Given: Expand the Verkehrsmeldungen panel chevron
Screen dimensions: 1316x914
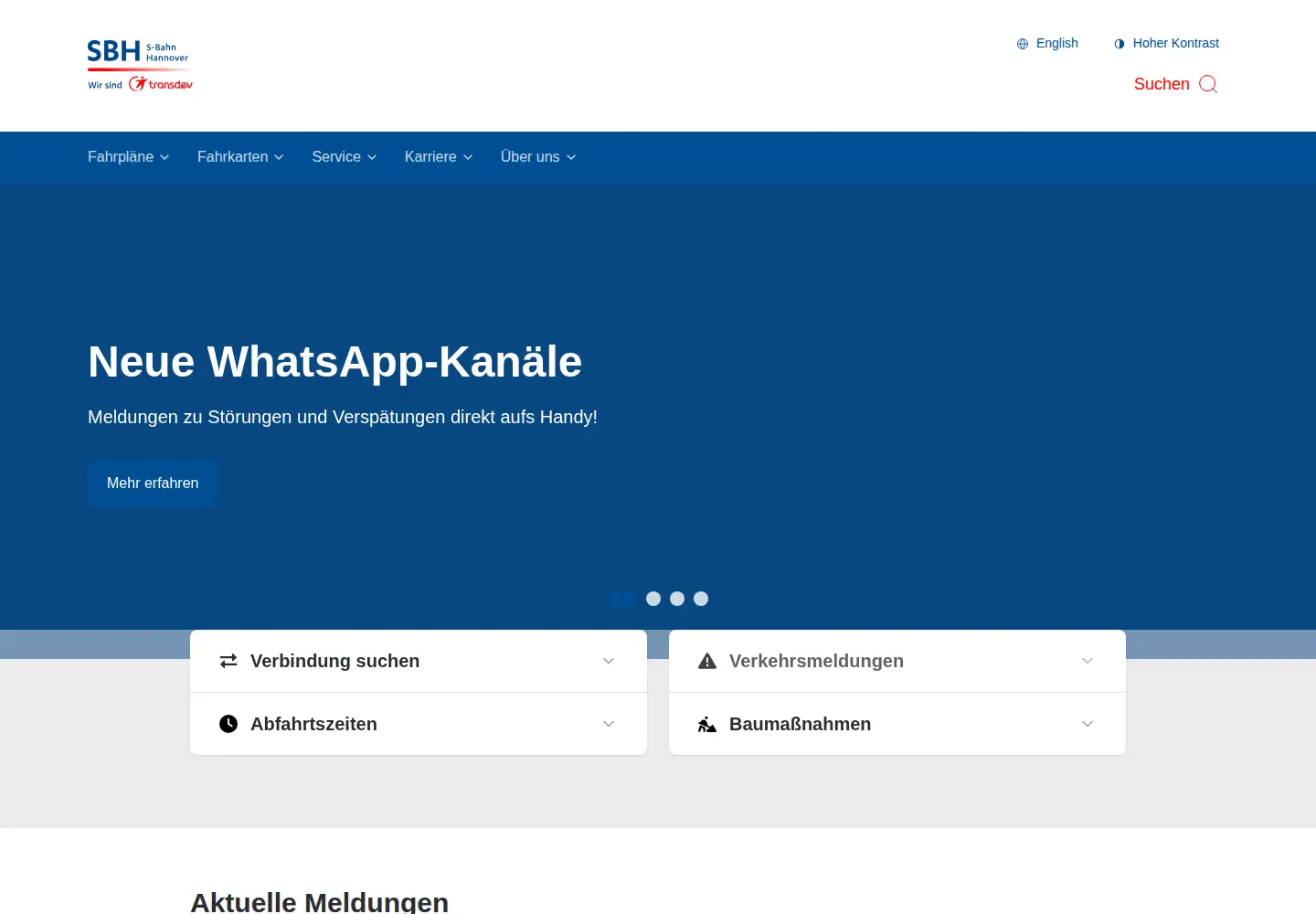Looking at the screenshot, I should (x=1088, y=661).
